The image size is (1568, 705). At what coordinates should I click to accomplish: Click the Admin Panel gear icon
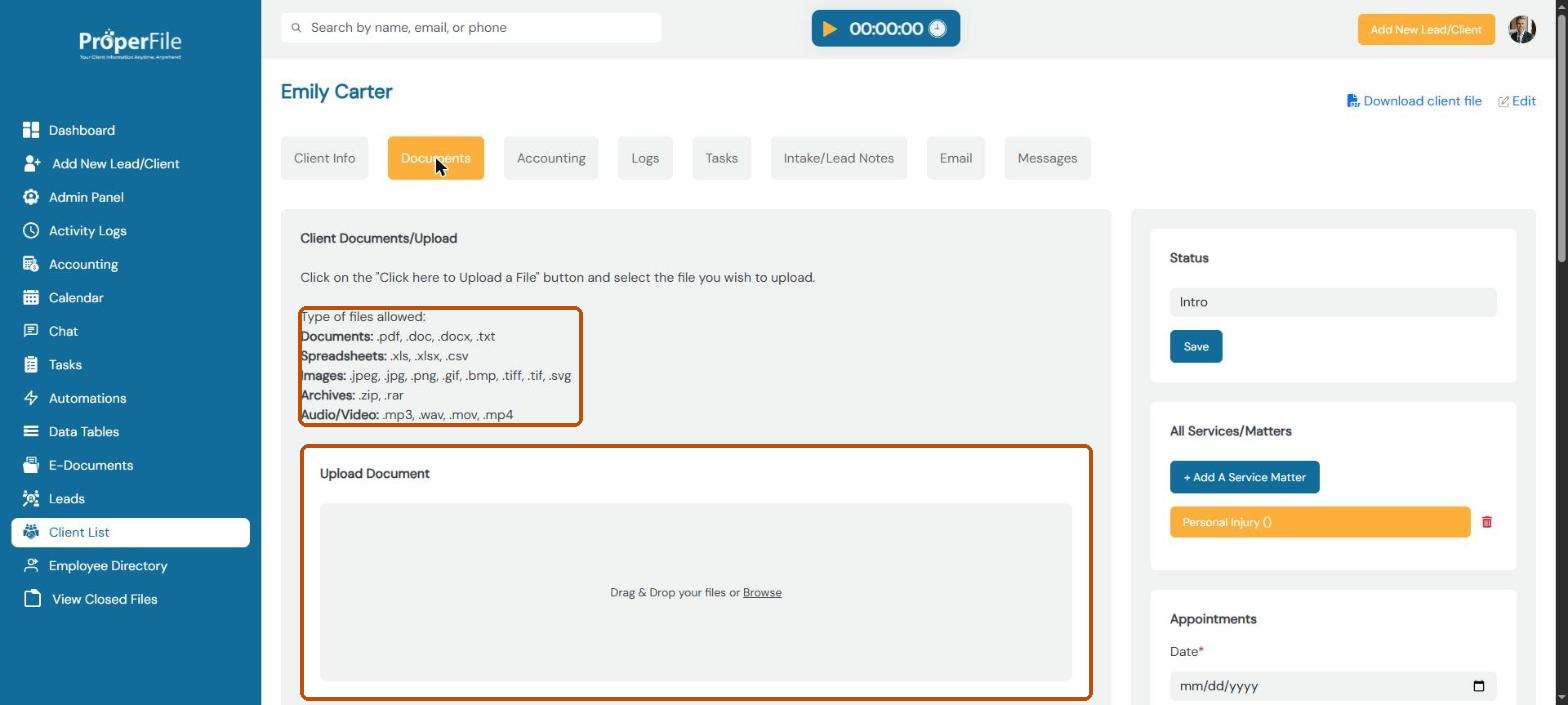click(31, 197)
